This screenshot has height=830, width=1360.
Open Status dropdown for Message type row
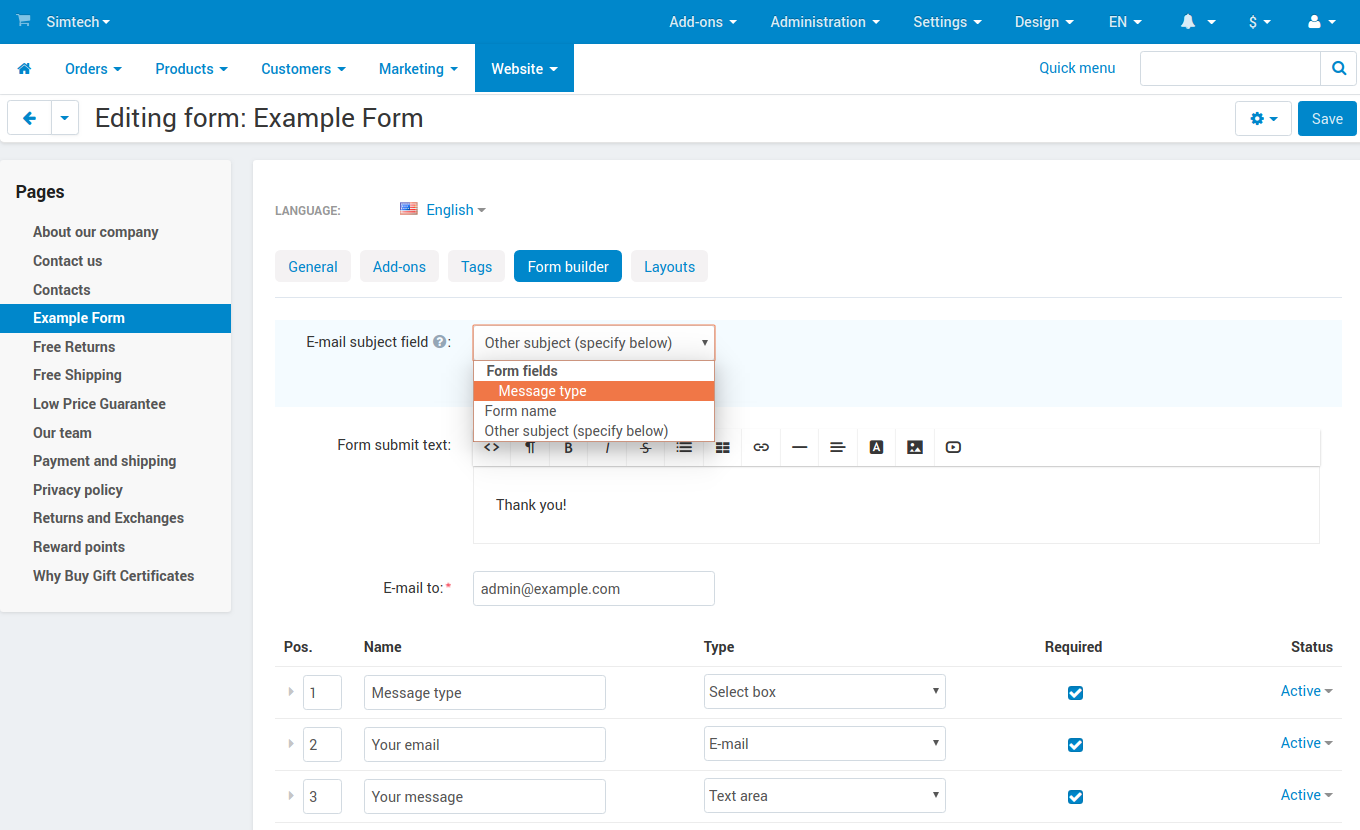click(x=1306, y=691)
